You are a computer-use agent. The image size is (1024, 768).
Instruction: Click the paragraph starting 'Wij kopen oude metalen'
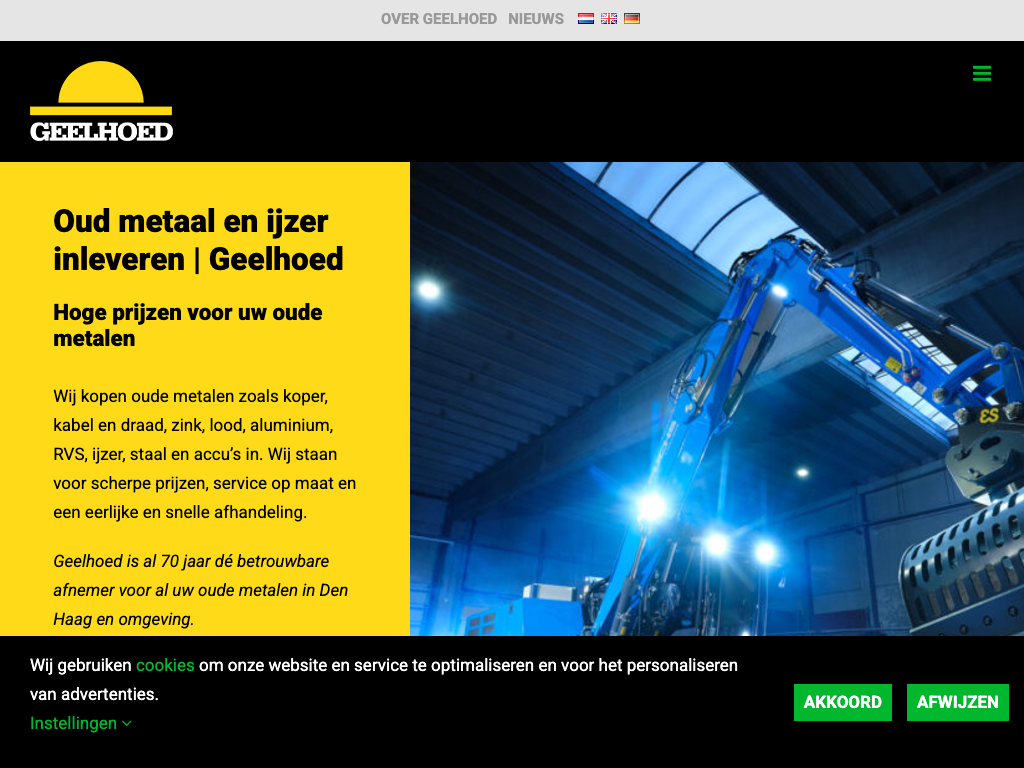tap(204, 454)
